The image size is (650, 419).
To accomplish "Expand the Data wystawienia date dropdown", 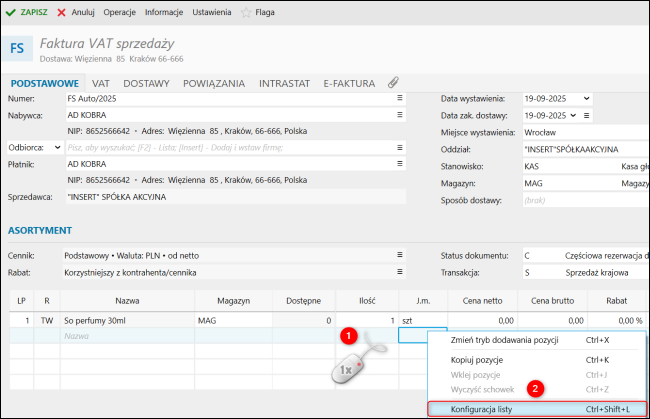I will (586, 99).
